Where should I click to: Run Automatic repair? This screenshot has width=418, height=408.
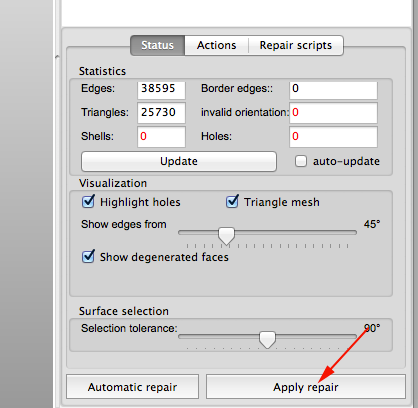[x=132, y=387]
